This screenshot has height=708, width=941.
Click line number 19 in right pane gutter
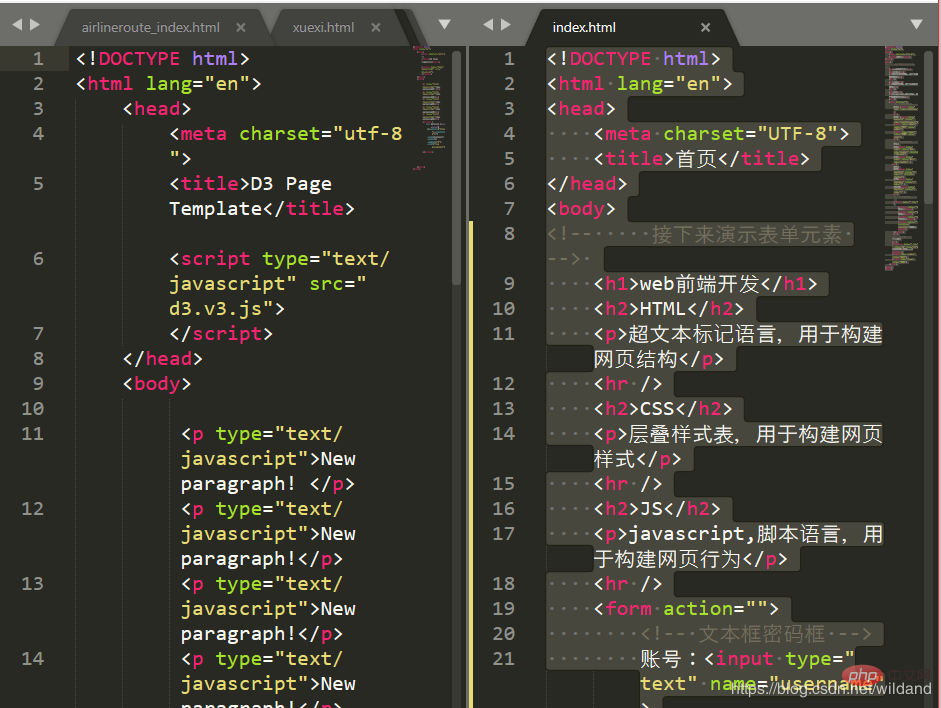click(504, 609)
